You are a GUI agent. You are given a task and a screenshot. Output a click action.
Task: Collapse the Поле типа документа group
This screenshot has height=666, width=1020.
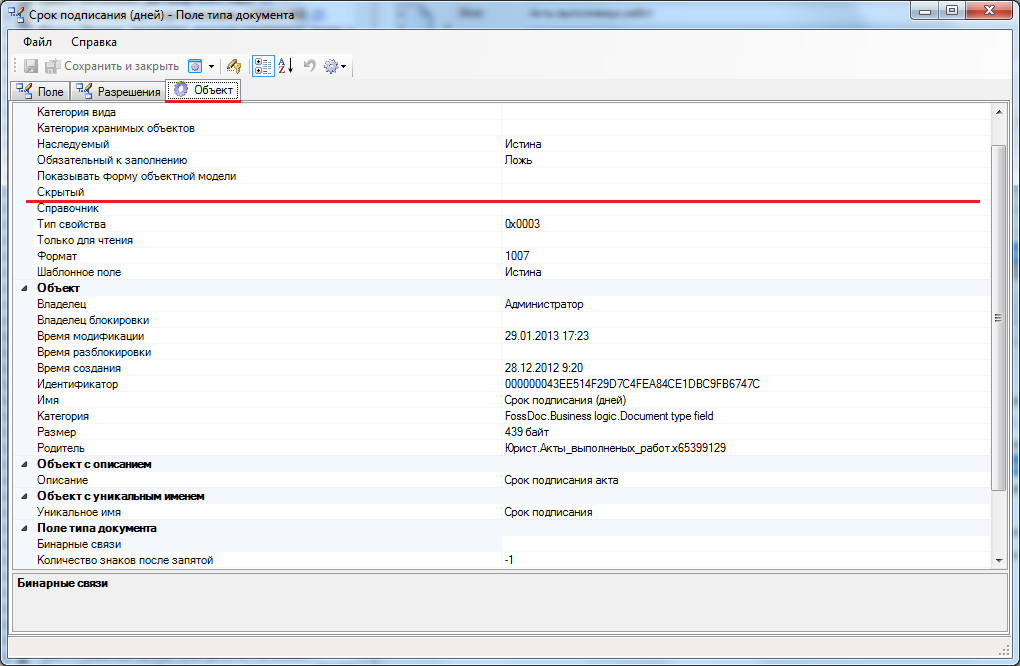tap(23, 528)
